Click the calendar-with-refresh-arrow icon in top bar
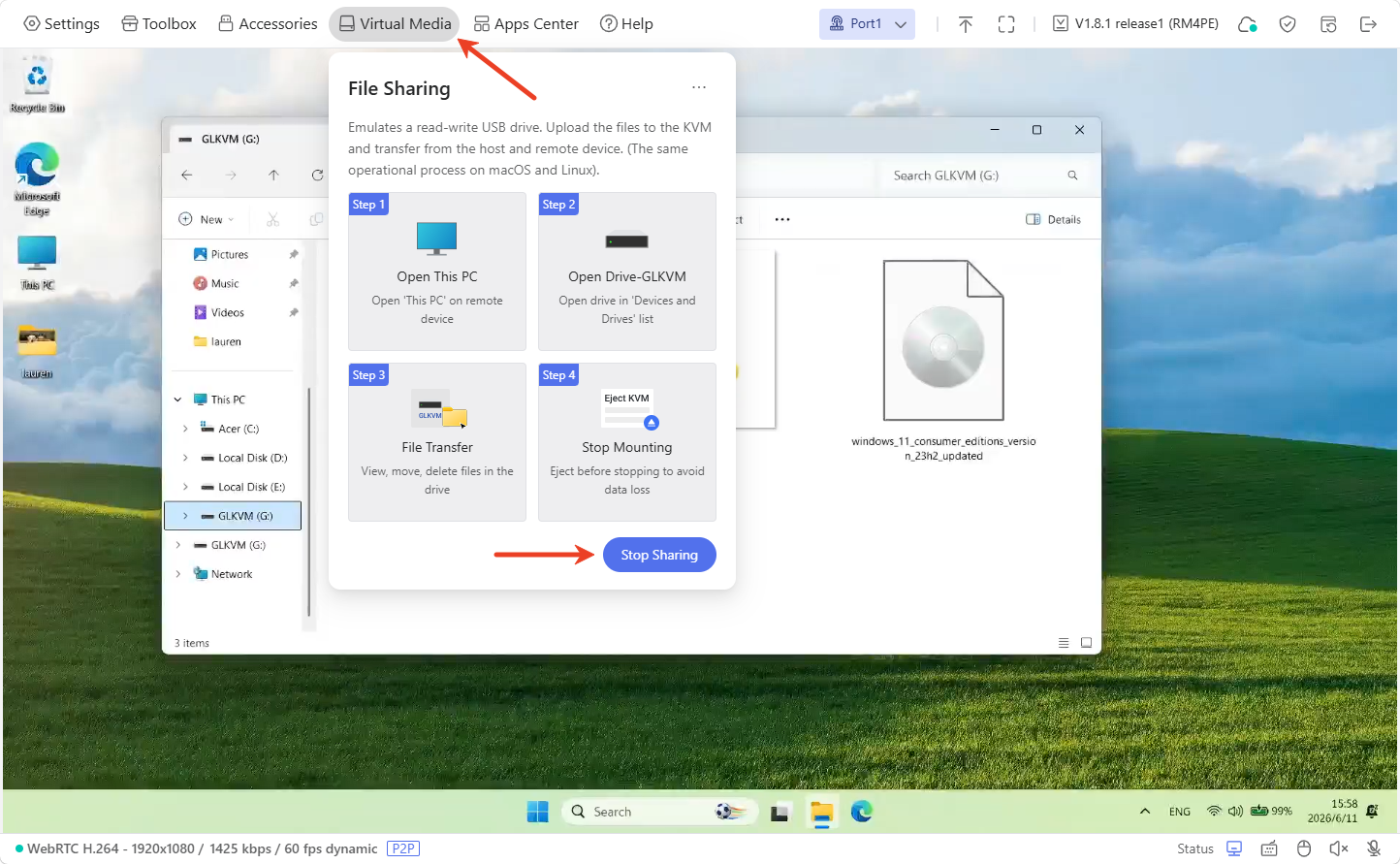This screenshot has width=1400, height=864. (1328, 24)
